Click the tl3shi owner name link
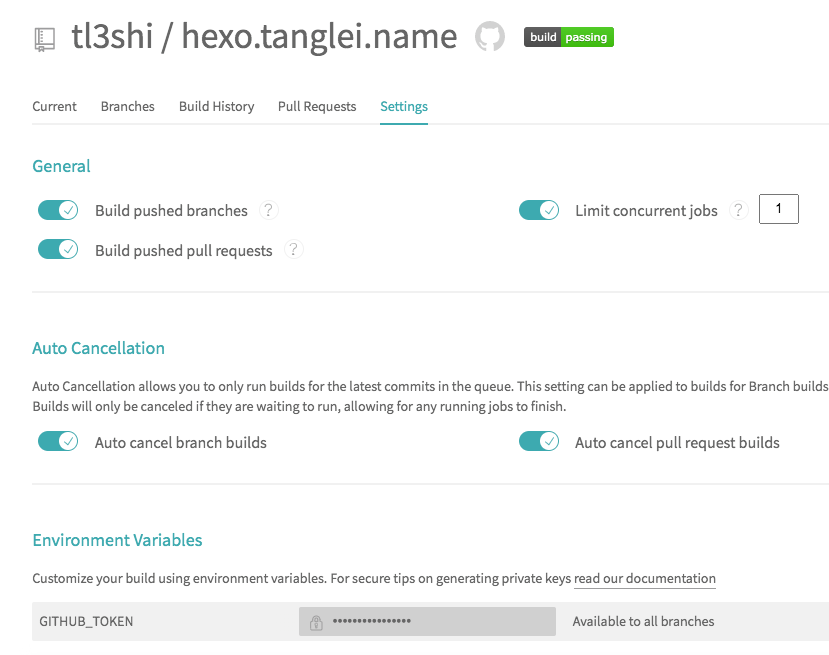The height and width of the screenshot is (655, 829). (110, 38)
